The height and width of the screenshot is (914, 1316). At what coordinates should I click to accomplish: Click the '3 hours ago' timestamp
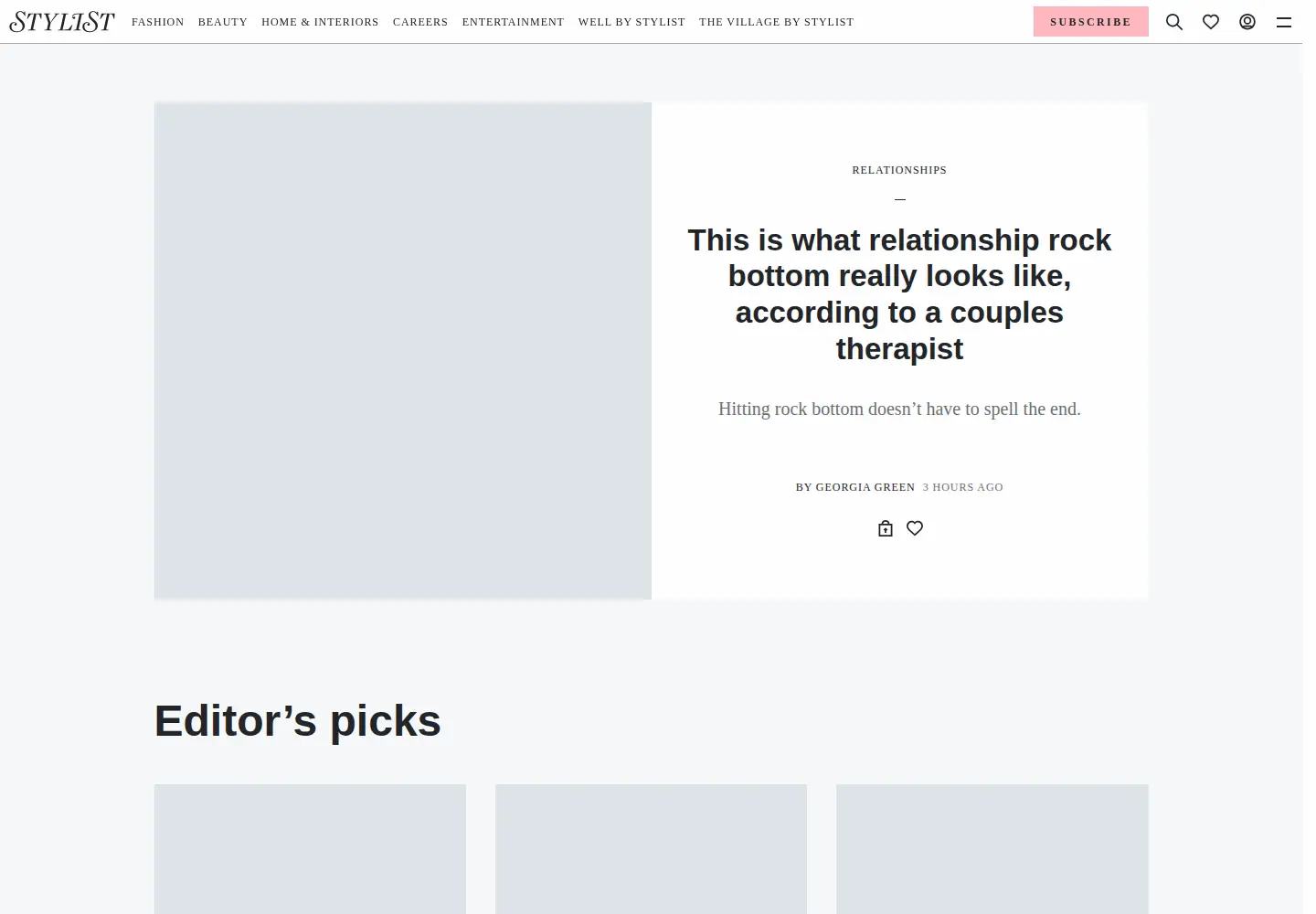[963, 487]
